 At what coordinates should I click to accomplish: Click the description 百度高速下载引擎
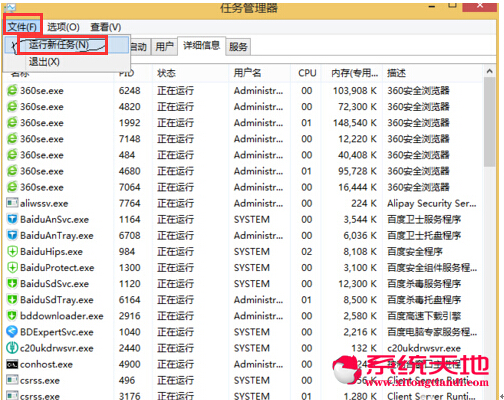point(424,316)
